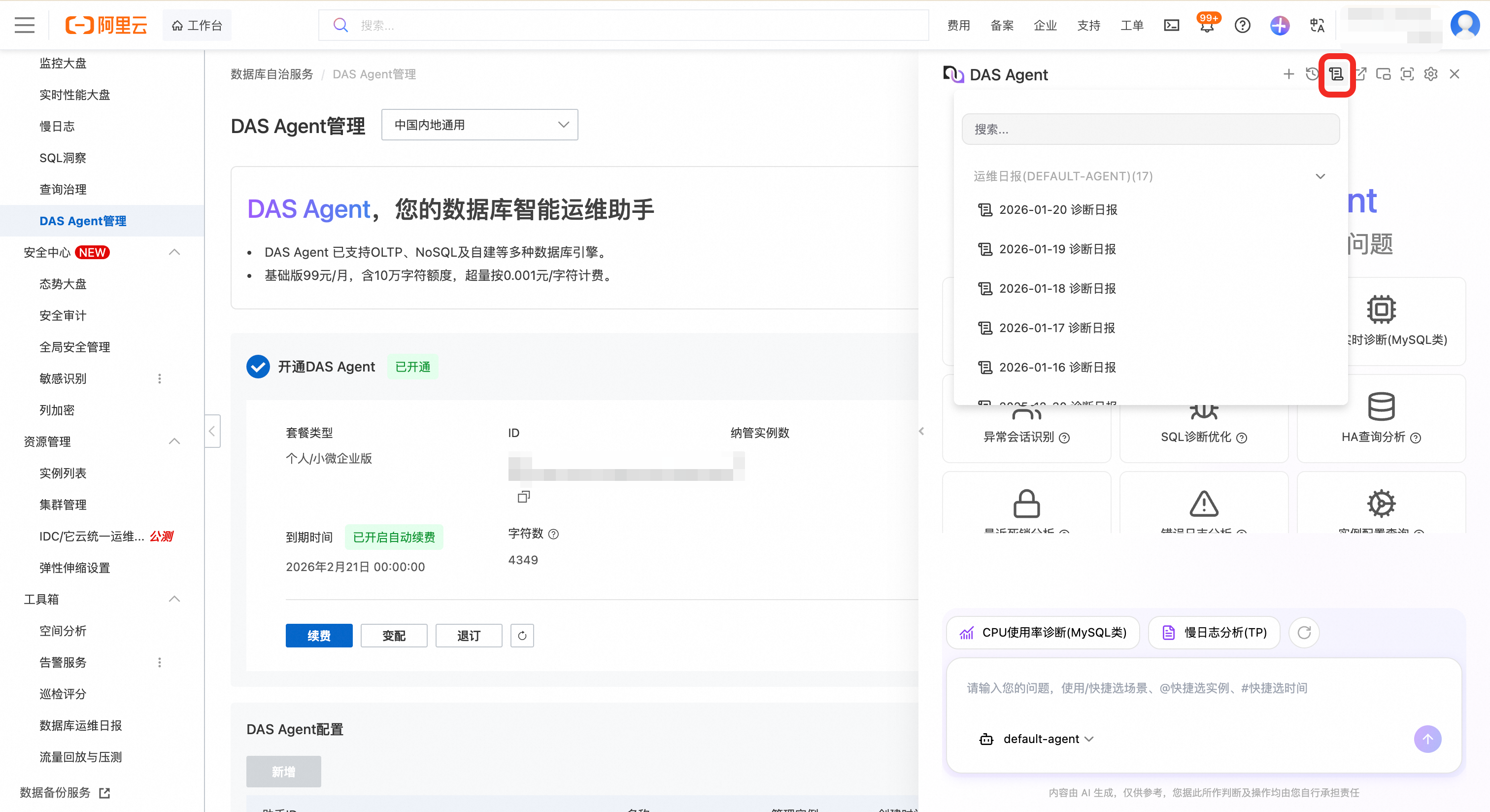Open the DAS Agent history clock icon
This screenshot has height=812, width=1490.
click(1312, 74)
